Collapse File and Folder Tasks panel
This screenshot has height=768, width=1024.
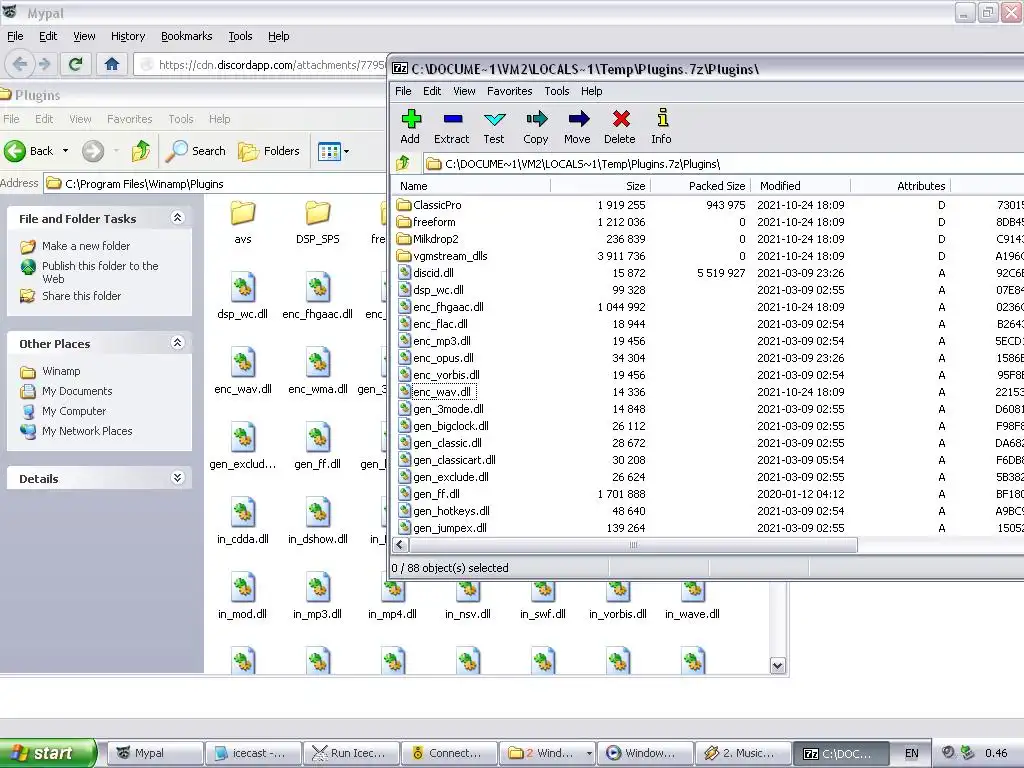[x=177, y=217]
